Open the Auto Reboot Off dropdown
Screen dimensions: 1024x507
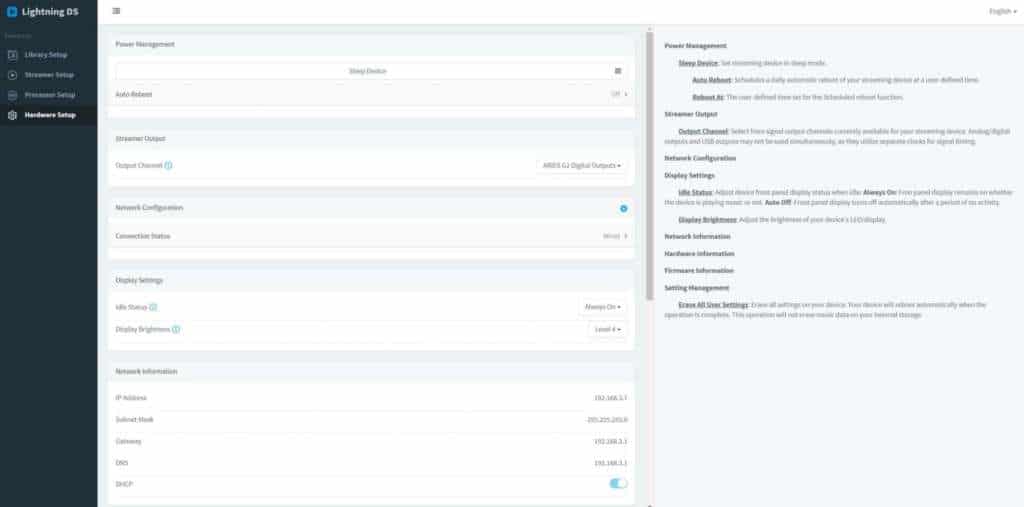[x=619, y=94]
